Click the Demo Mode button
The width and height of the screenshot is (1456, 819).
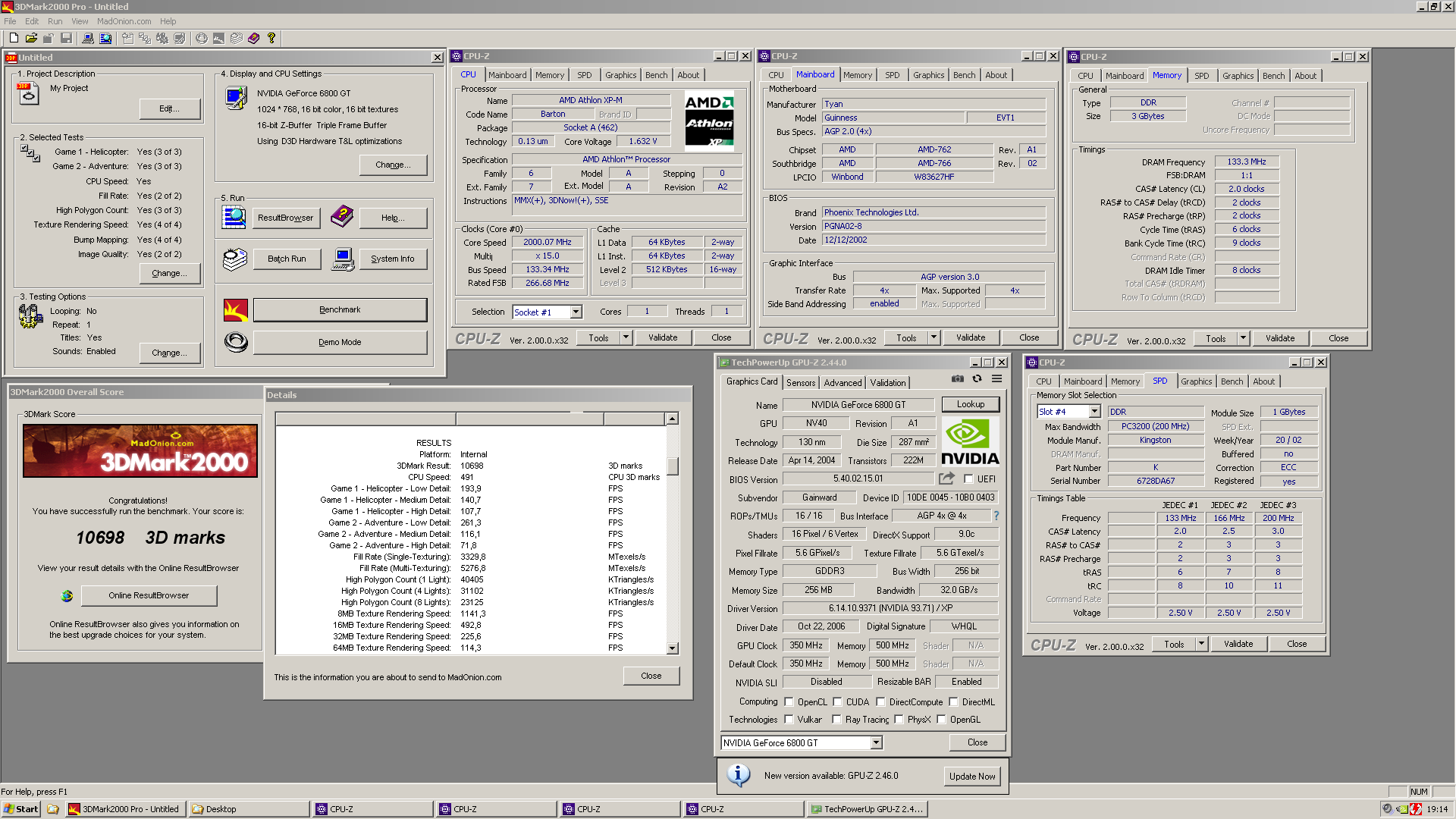(340, 342)
